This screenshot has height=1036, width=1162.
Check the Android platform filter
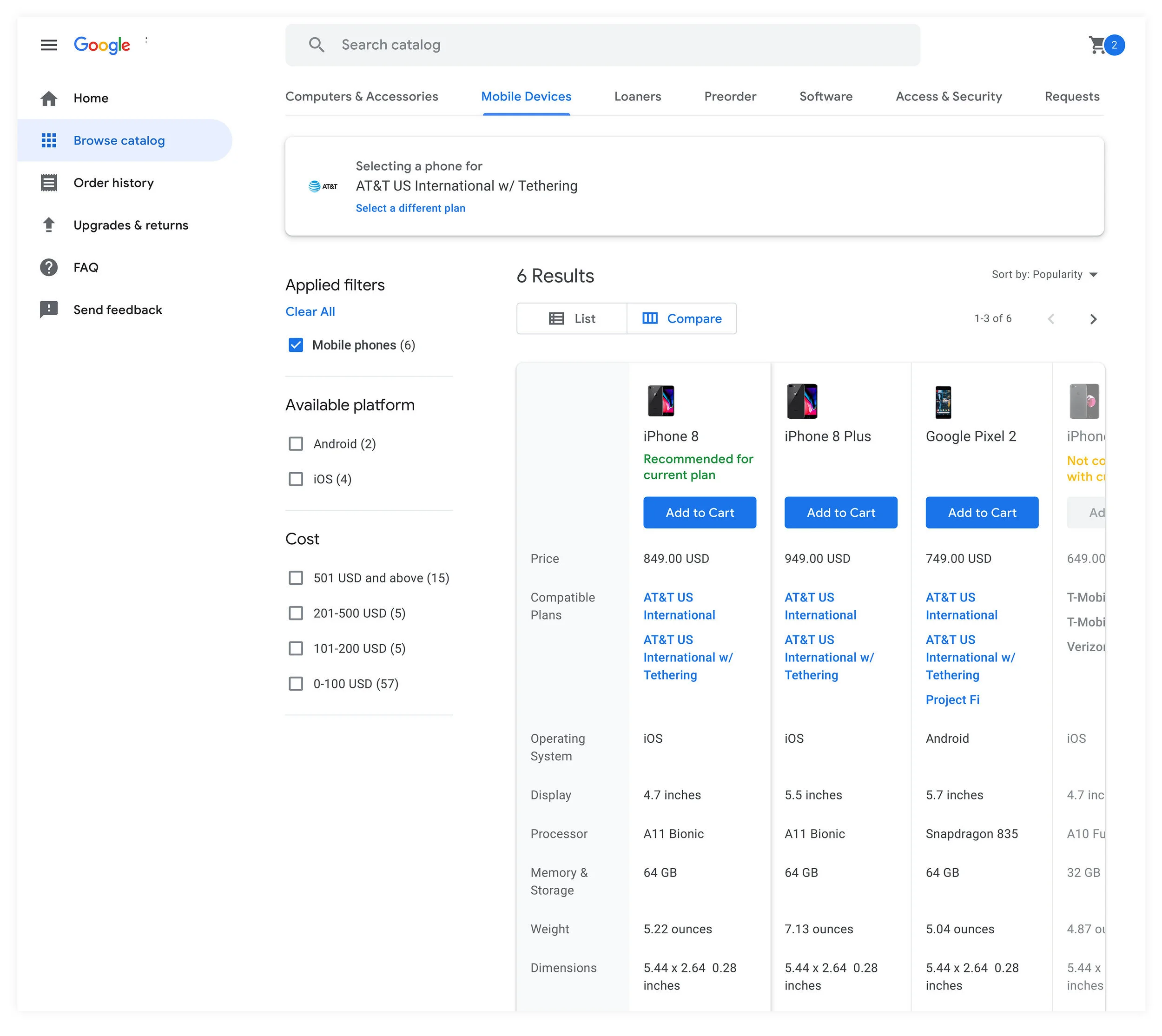pyautogui.click(x=296, y=444)
